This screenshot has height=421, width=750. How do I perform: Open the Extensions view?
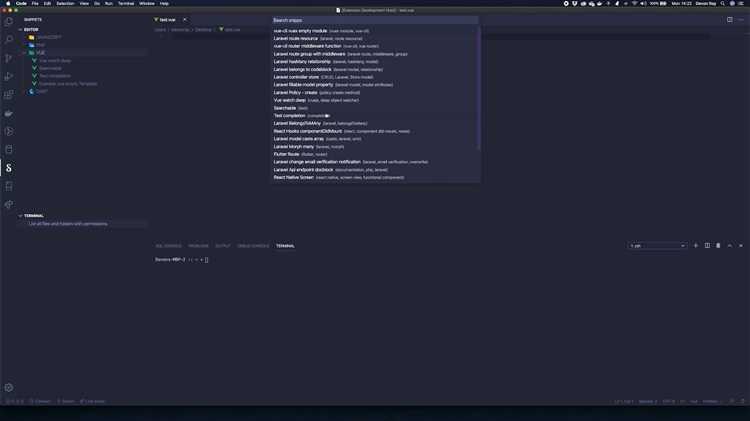point(9,95)
